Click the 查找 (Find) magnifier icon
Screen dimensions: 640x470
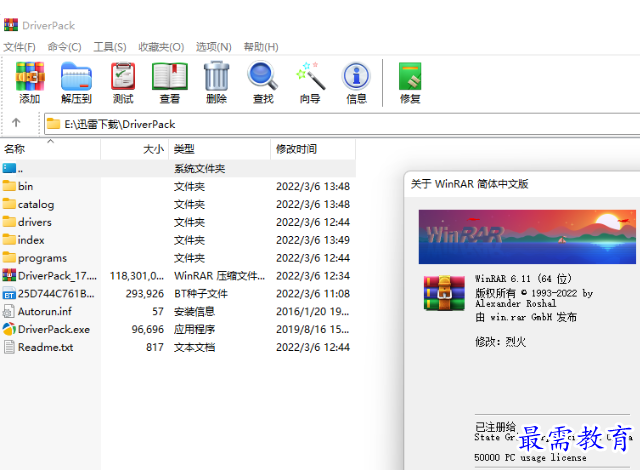coord(263,77)
